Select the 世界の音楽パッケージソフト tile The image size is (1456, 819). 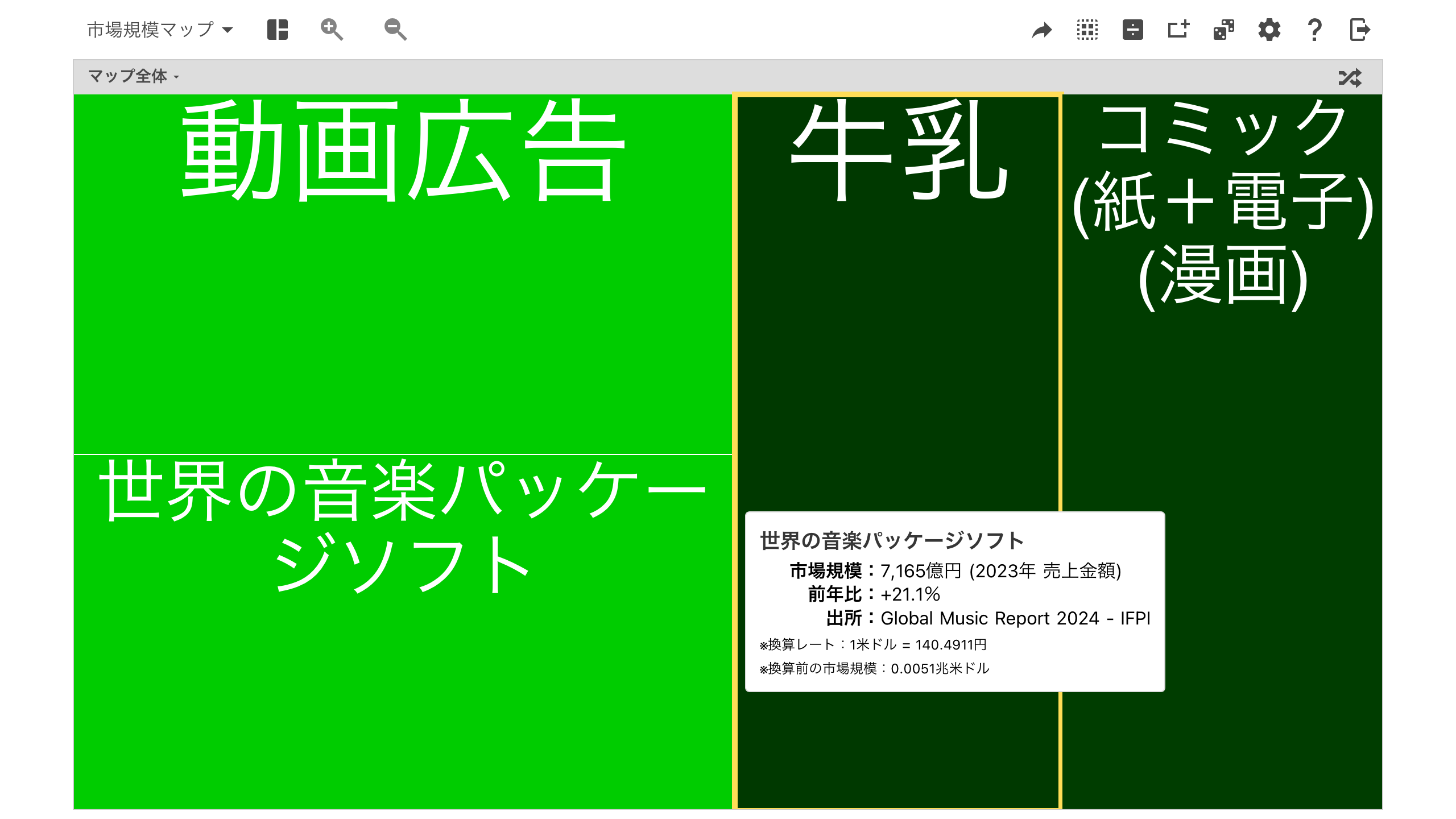(x=403, y=631)
